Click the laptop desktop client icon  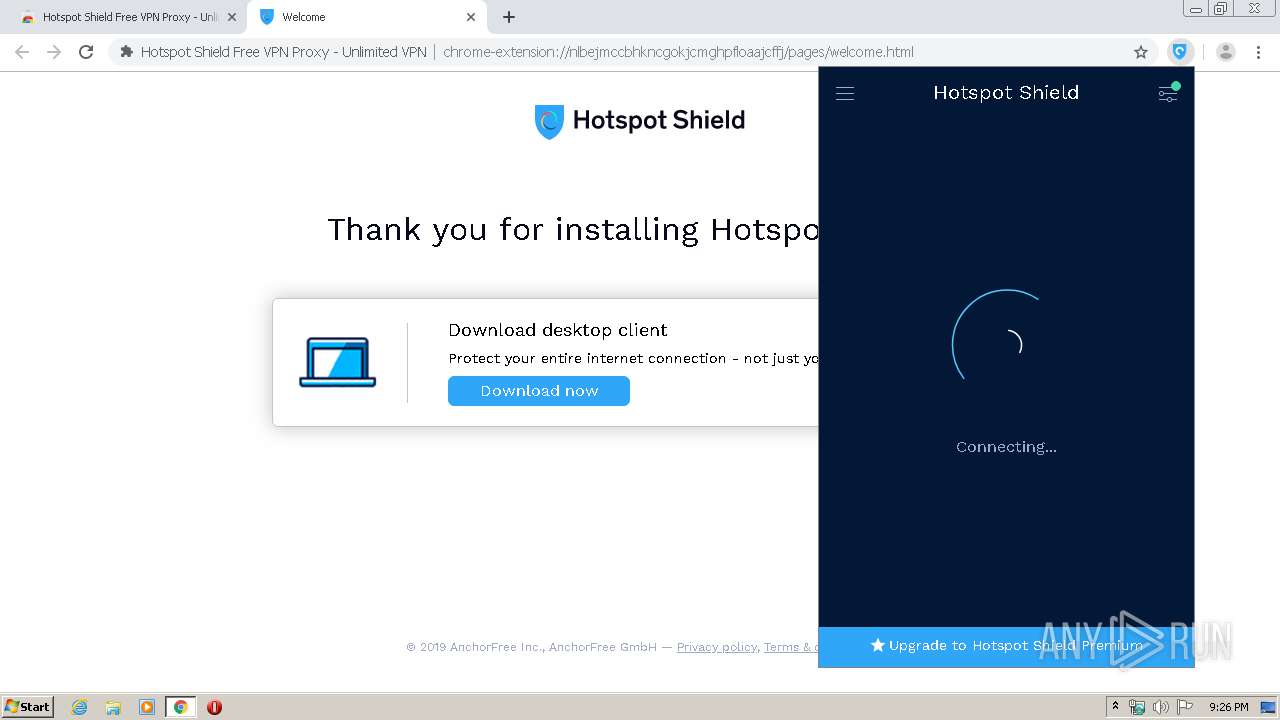(338, 362)
